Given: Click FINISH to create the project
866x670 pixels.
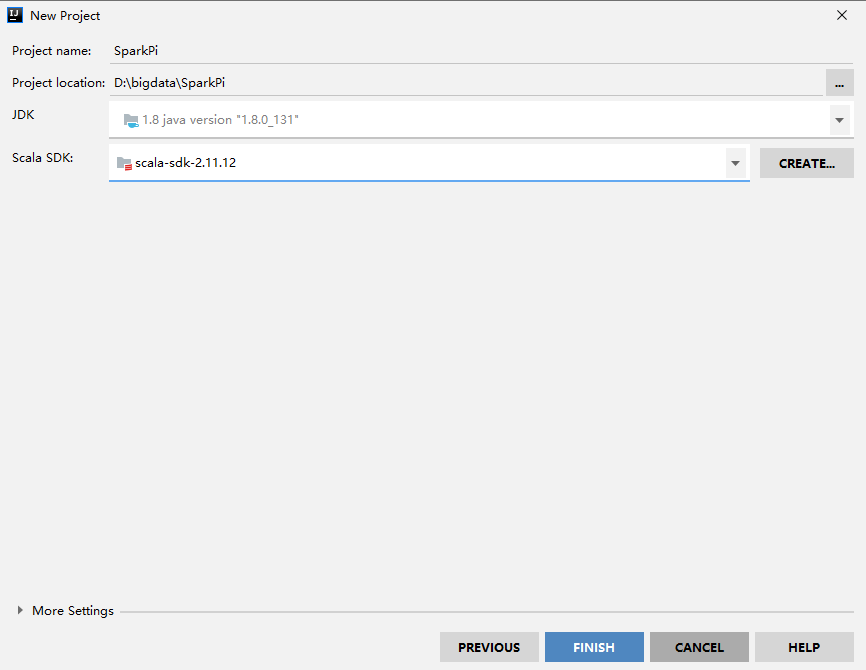Looking at the screenshot, I should (x=594, y=647).
